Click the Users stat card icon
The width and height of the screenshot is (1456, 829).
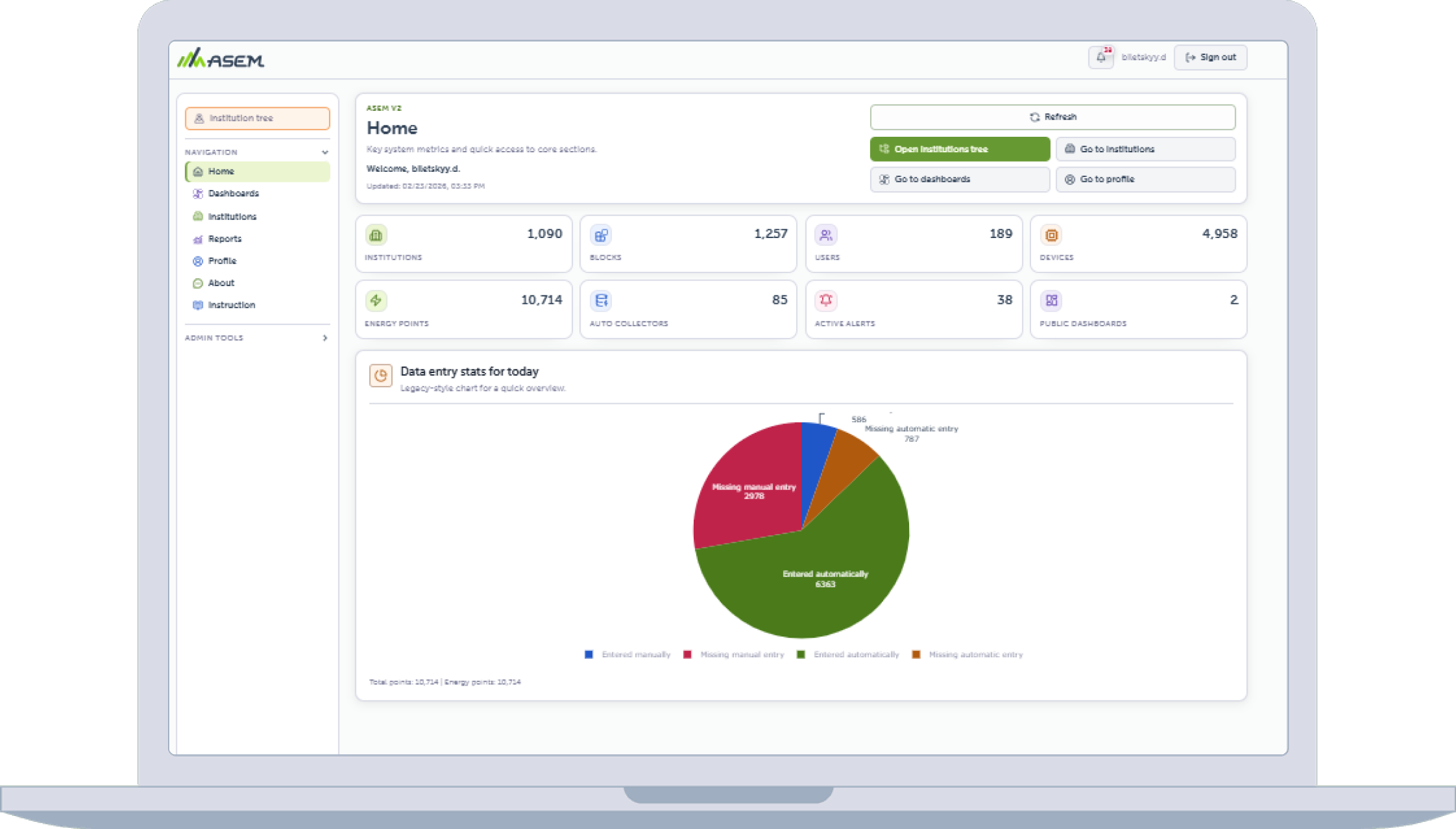point(826,235)
